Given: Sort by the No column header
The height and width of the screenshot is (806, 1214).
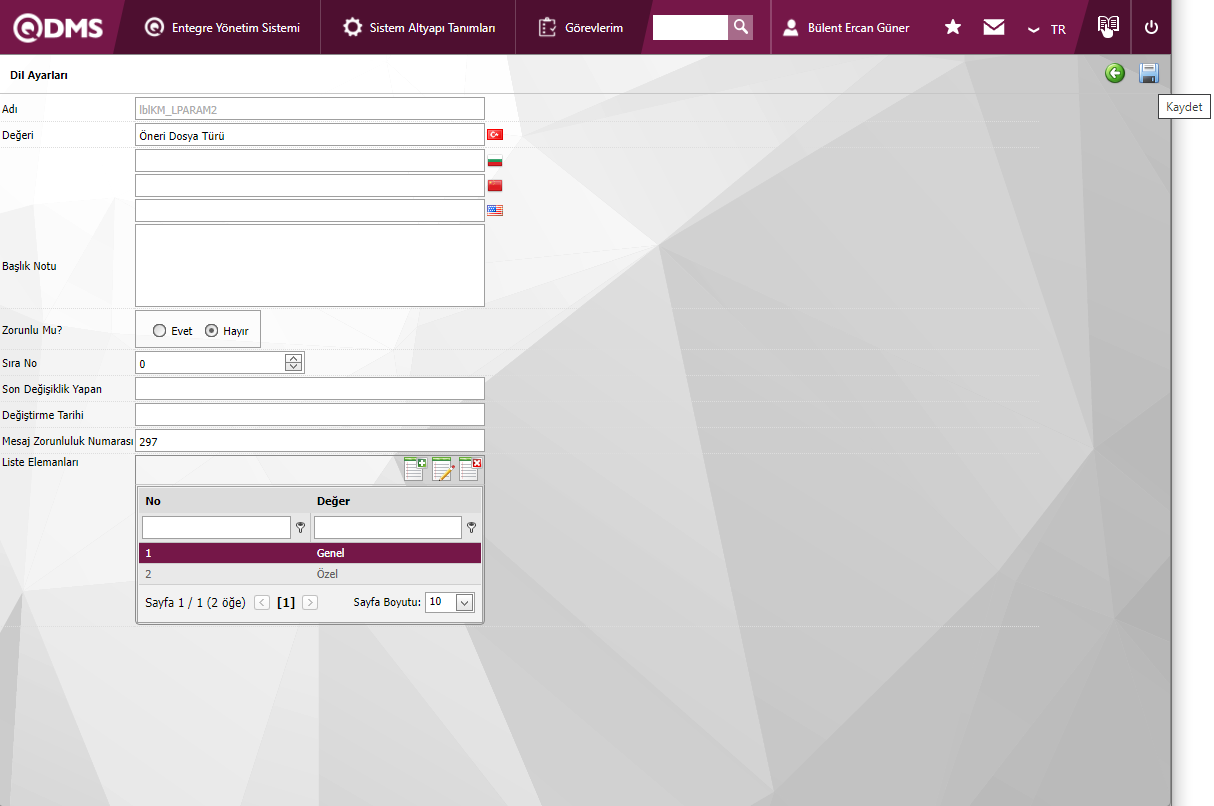Looking at the screenshot, I should [153, 501].
